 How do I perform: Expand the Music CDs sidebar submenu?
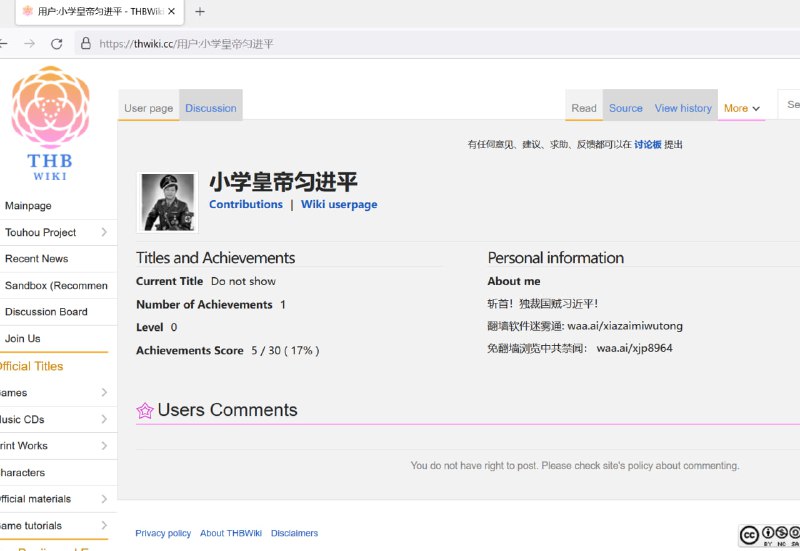pyautogui.click(x=104, y=419)
